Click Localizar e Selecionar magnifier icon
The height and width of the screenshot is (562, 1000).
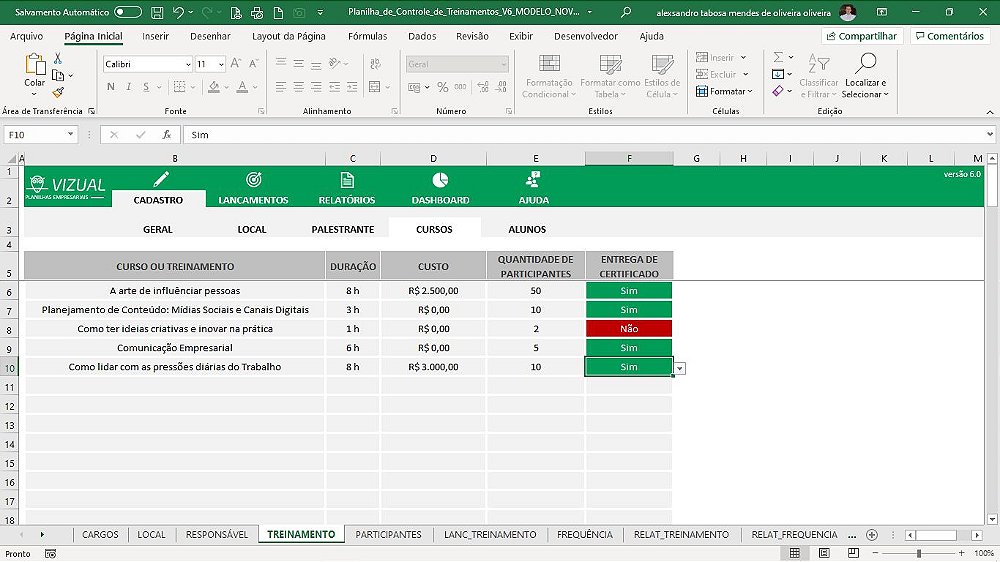(865, 64)
